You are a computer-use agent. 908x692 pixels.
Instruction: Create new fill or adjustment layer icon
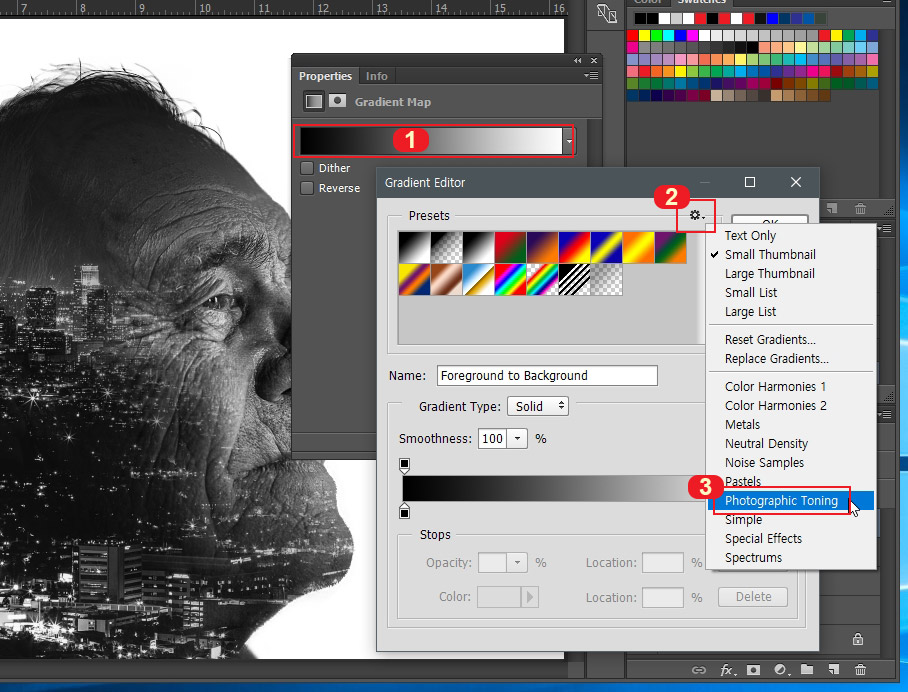pos(781,670)
